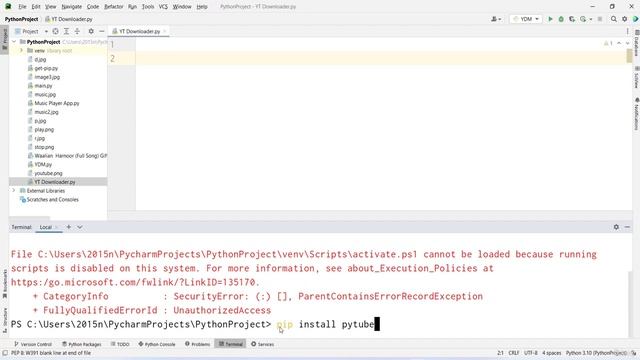The height and width of the screenshot is (360, 640).
Task: Open the Navigate menu
Action: 71,7
